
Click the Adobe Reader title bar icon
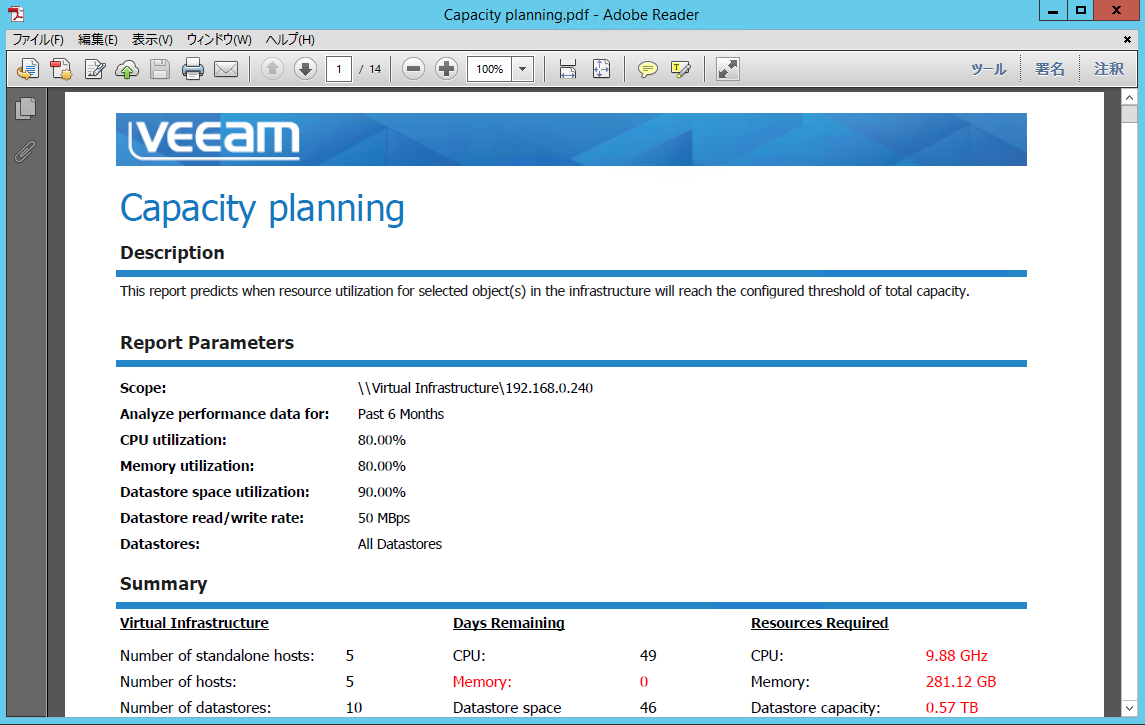16,14
